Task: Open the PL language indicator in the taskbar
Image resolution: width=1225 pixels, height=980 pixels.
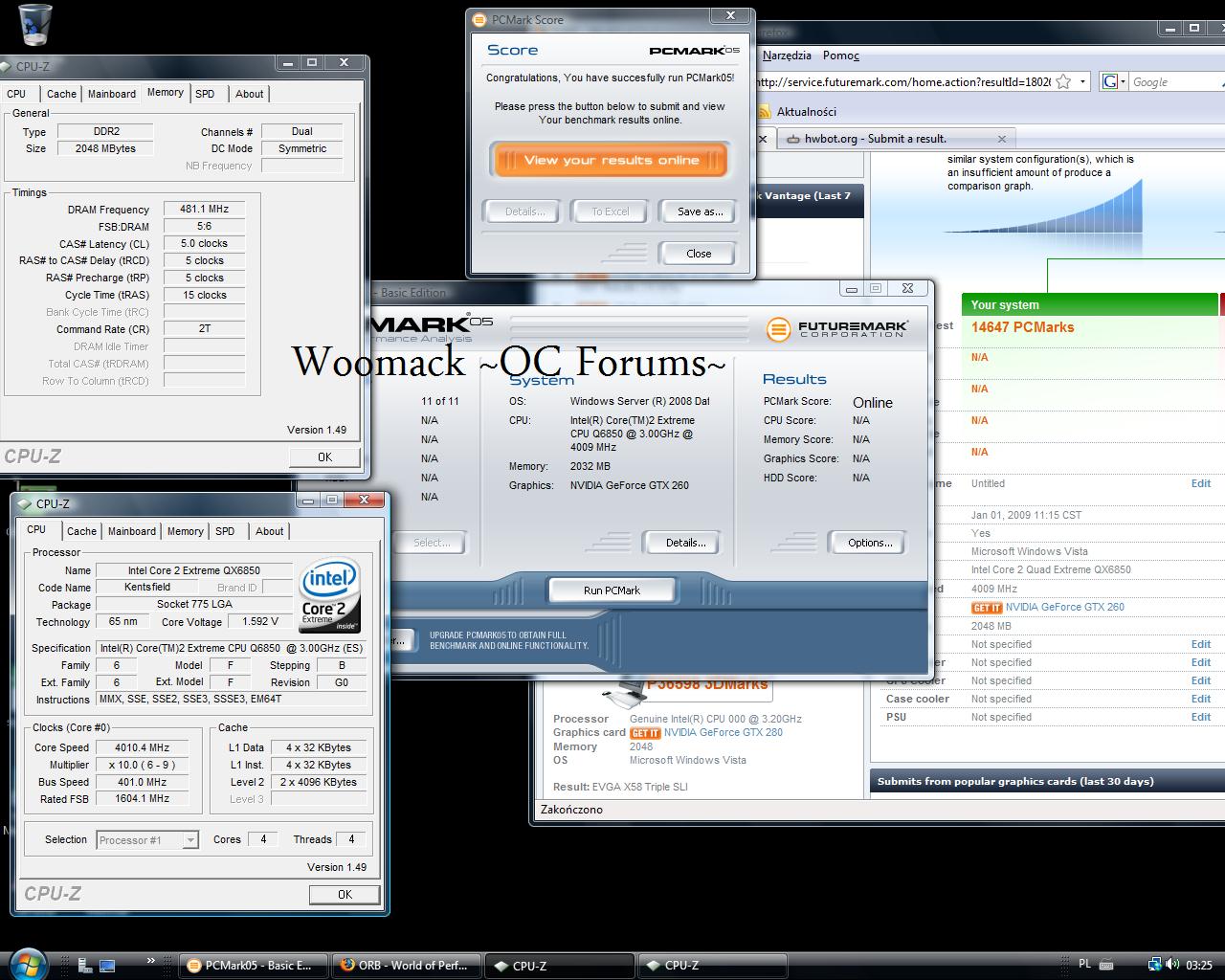Action: coord(1085,965)
